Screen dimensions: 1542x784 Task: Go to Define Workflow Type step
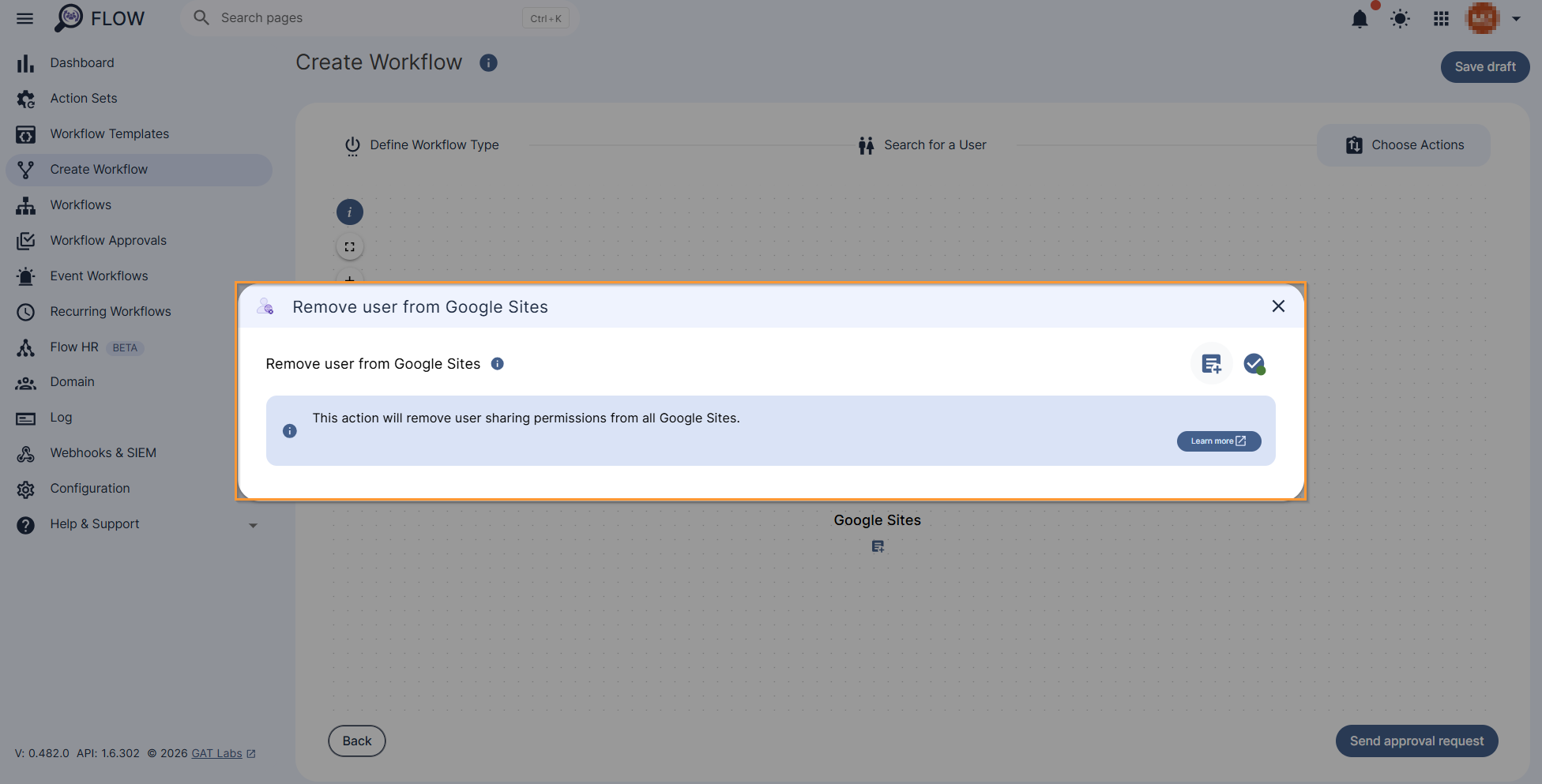[x=422, y=145]
